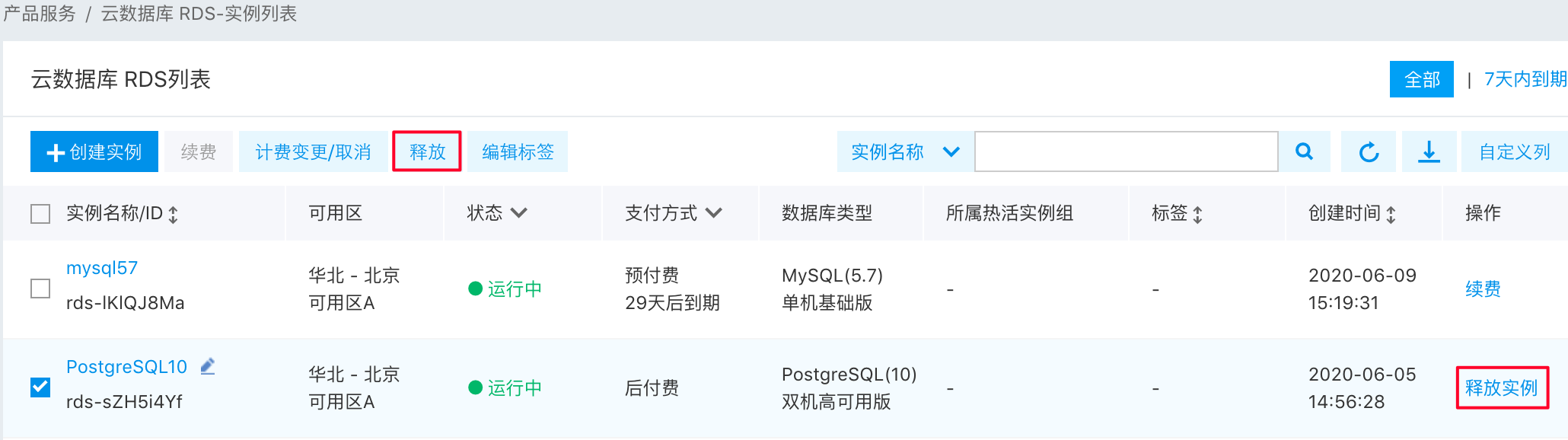Focus the instance search input field

pyautogui.click(x=1127, y=151)
